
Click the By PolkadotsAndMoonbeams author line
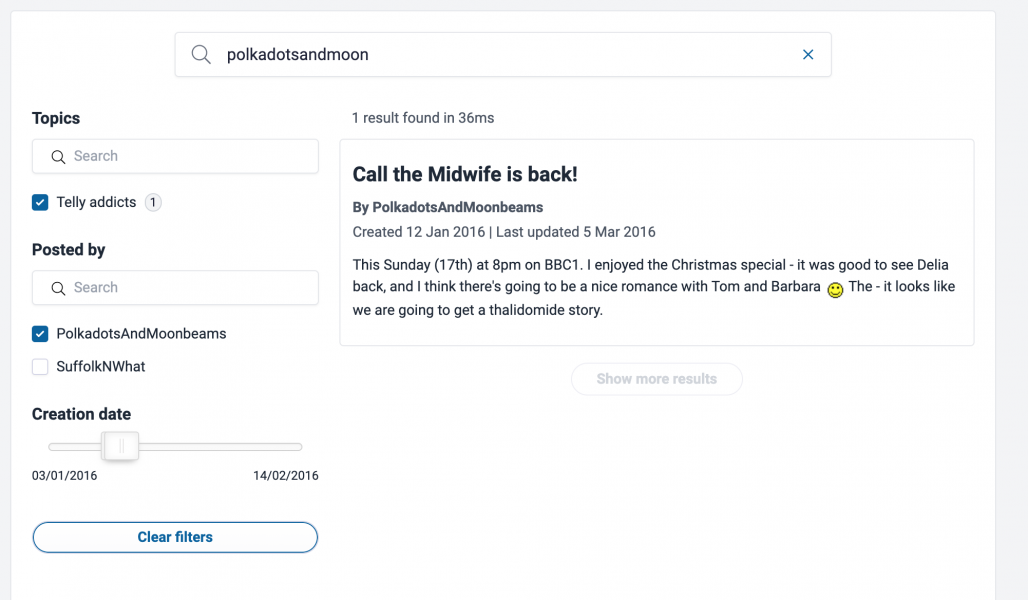[x=448, y=207]
